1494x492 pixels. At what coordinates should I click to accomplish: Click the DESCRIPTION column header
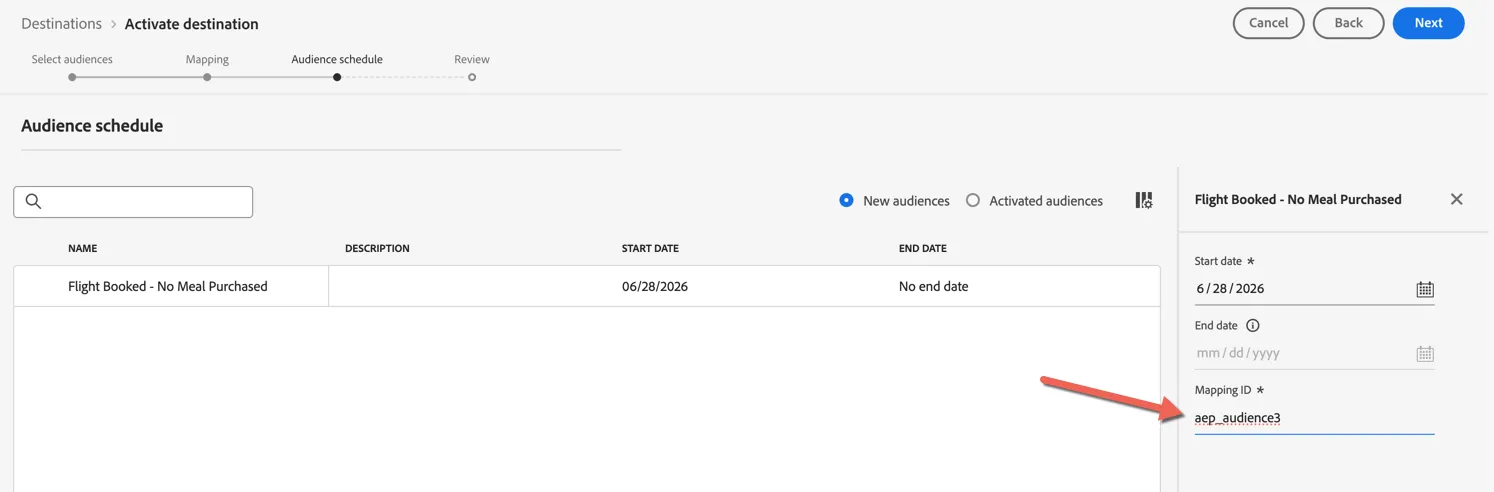[377, 248]
